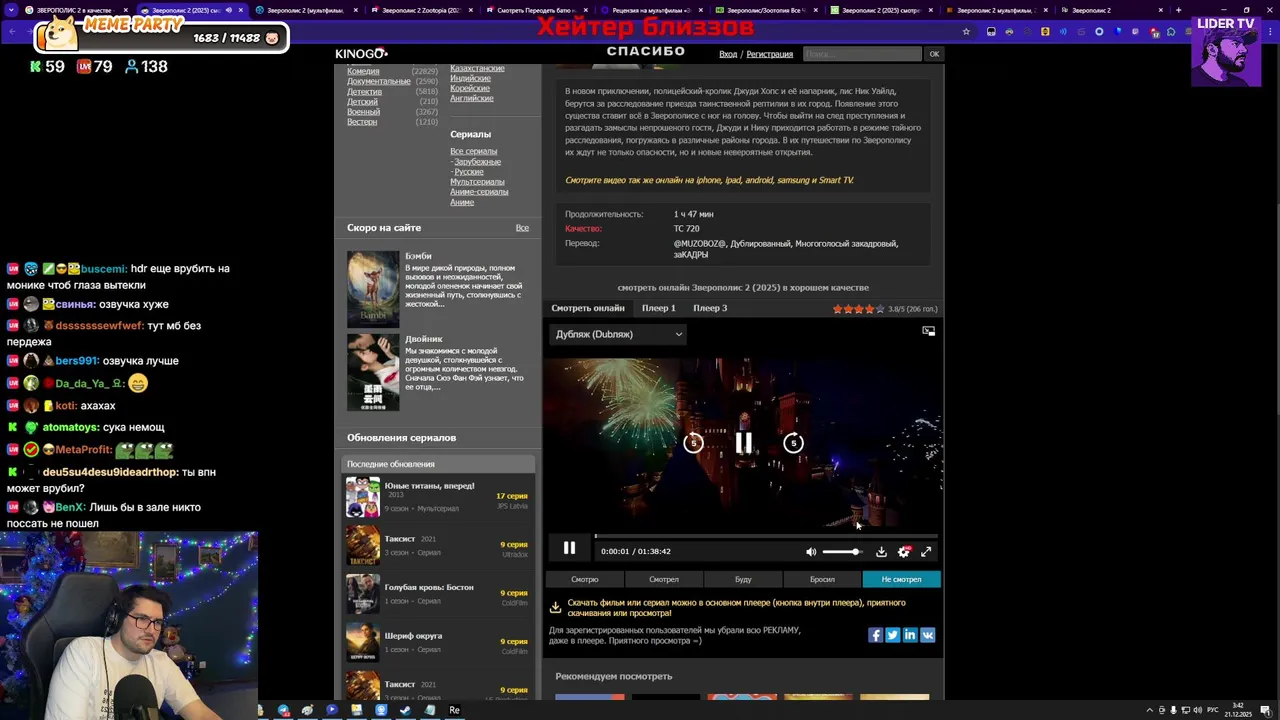This screenshot has width=1280, height=720.
Task: Open the player settings gear
Action: point(904,552)
